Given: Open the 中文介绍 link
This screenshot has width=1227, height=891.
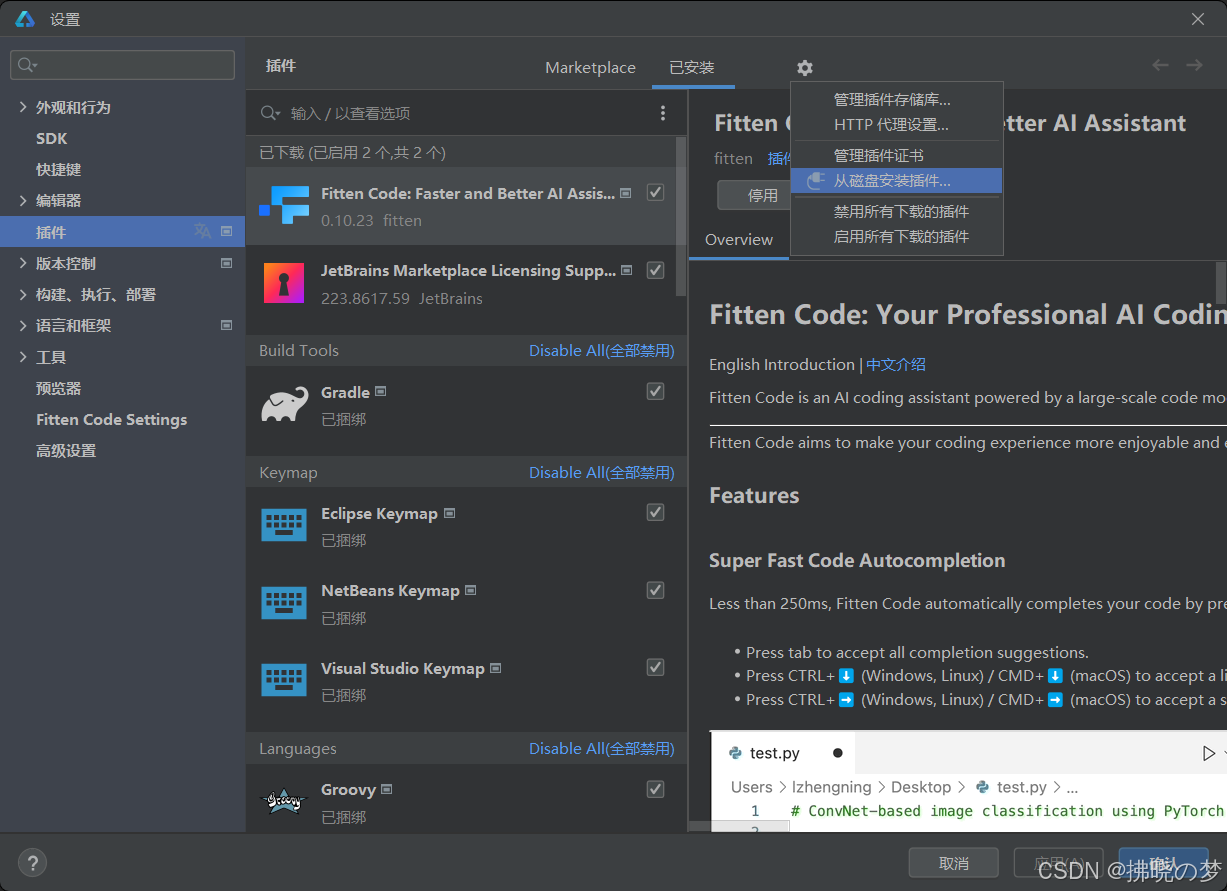Looking at the screenshot, I should [x=895, y=364].
